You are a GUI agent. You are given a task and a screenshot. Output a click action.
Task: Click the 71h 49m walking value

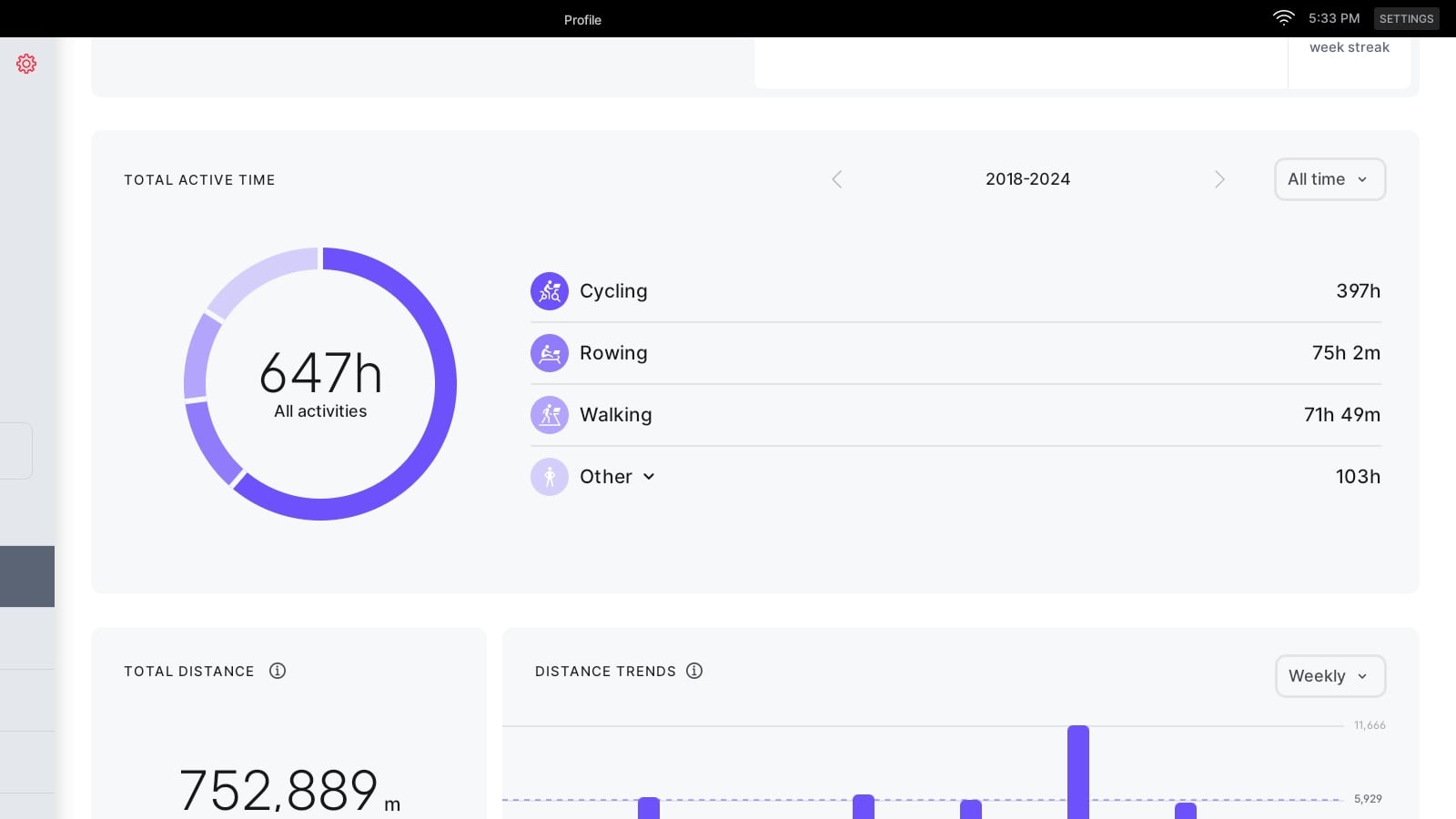[1342, 415]
